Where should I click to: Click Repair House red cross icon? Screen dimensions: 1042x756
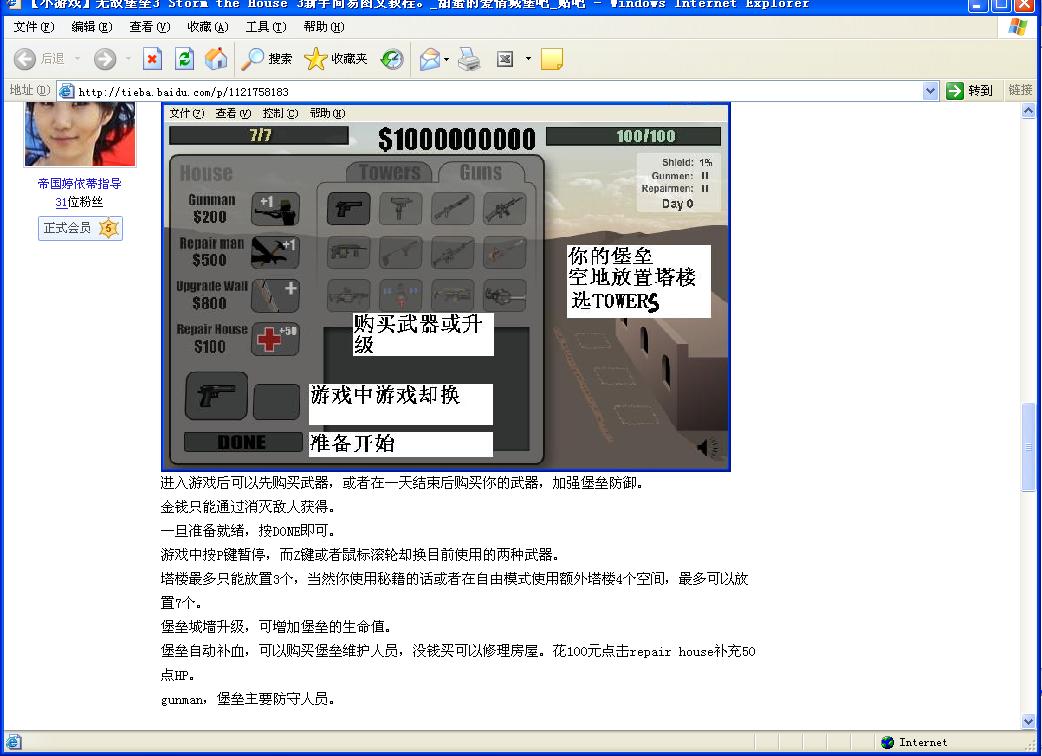(275, 338)
